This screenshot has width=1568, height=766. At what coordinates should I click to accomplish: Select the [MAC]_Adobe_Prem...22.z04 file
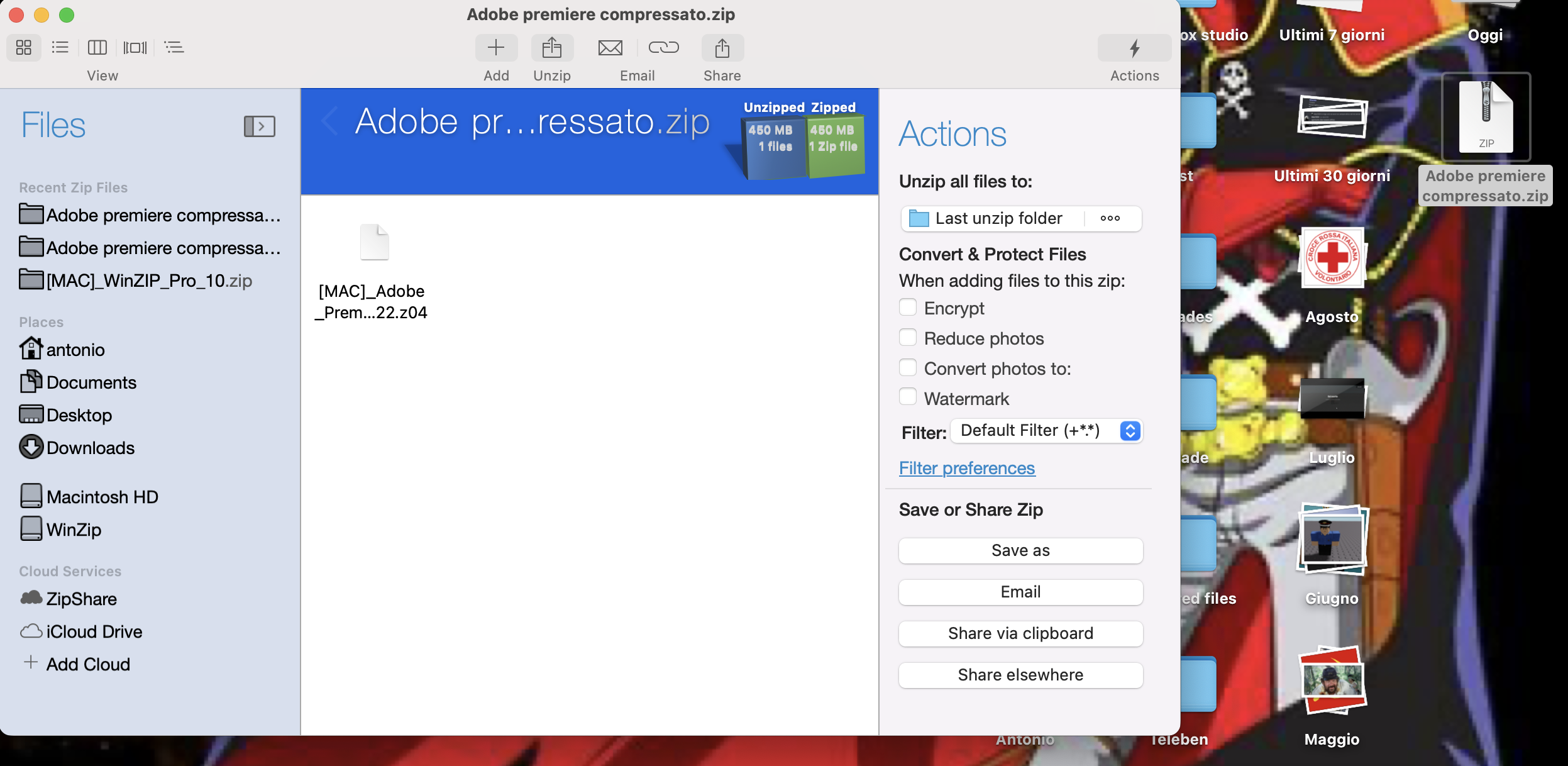coord(372,273)
